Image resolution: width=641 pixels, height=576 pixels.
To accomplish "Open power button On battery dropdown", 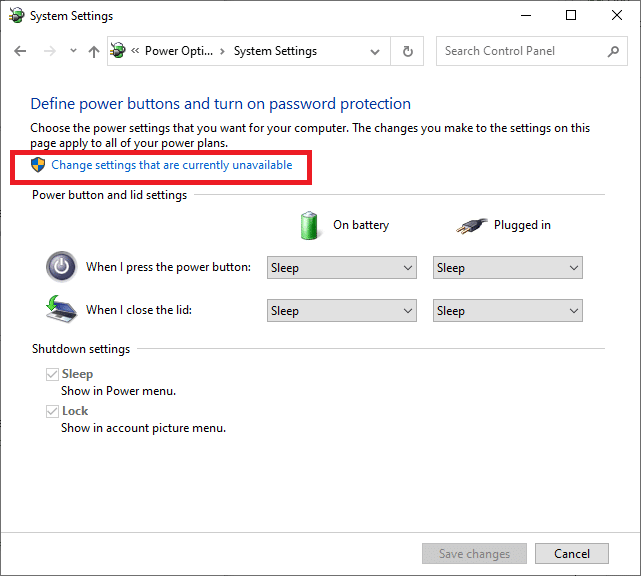I will tap(342, 268).
